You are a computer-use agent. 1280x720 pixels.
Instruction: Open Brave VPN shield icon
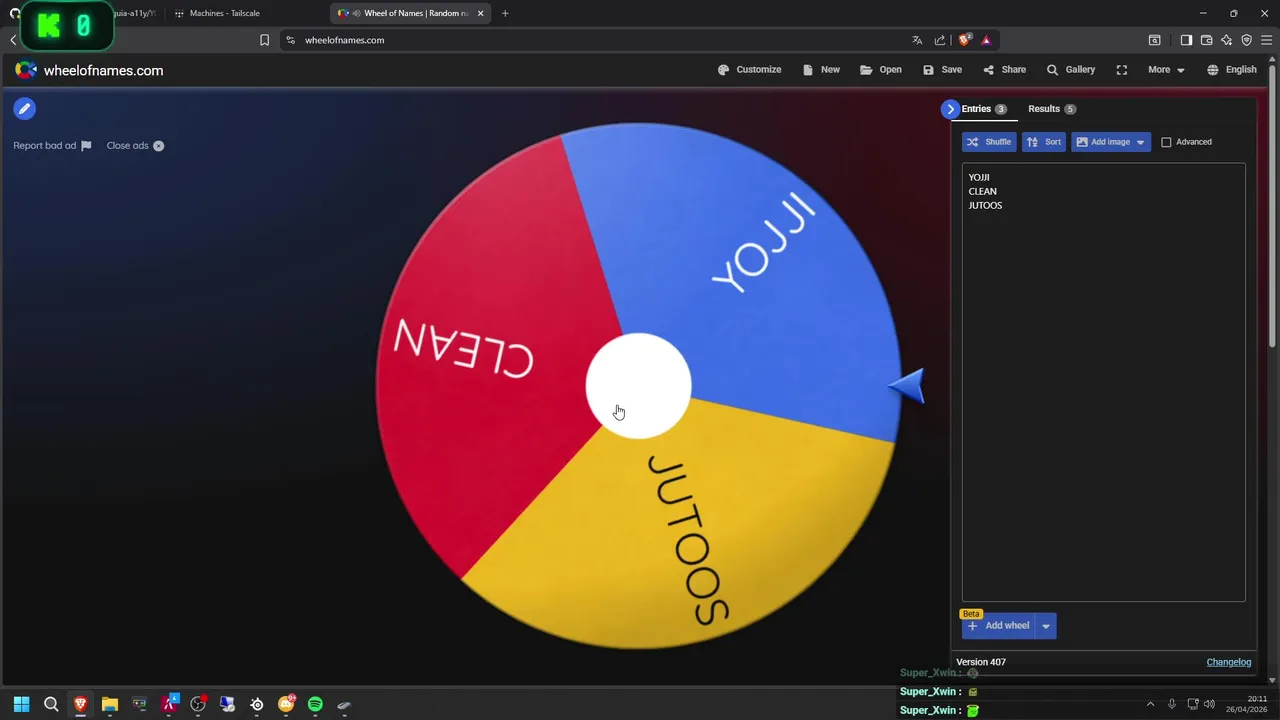click(1246, 40)
